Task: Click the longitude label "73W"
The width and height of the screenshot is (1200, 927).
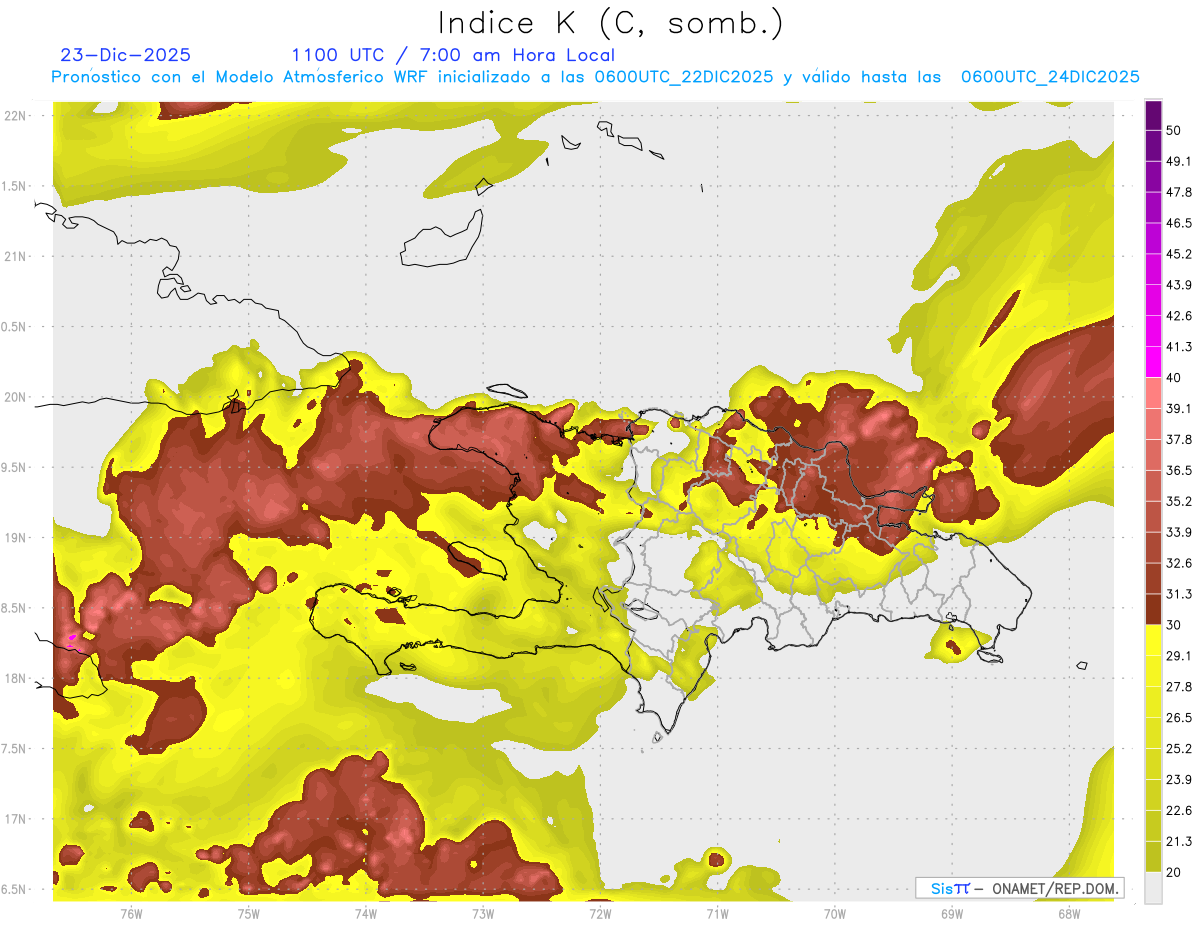Action: coord(483,914)
